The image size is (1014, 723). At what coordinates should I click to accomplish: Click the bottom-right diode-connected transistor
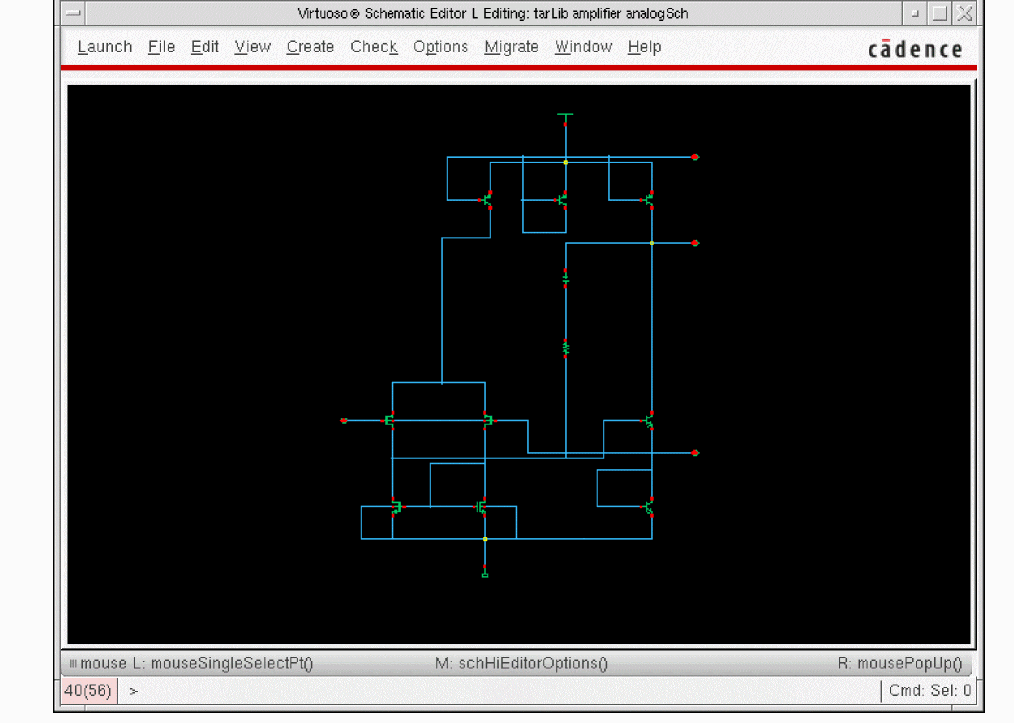pos(649,507)
